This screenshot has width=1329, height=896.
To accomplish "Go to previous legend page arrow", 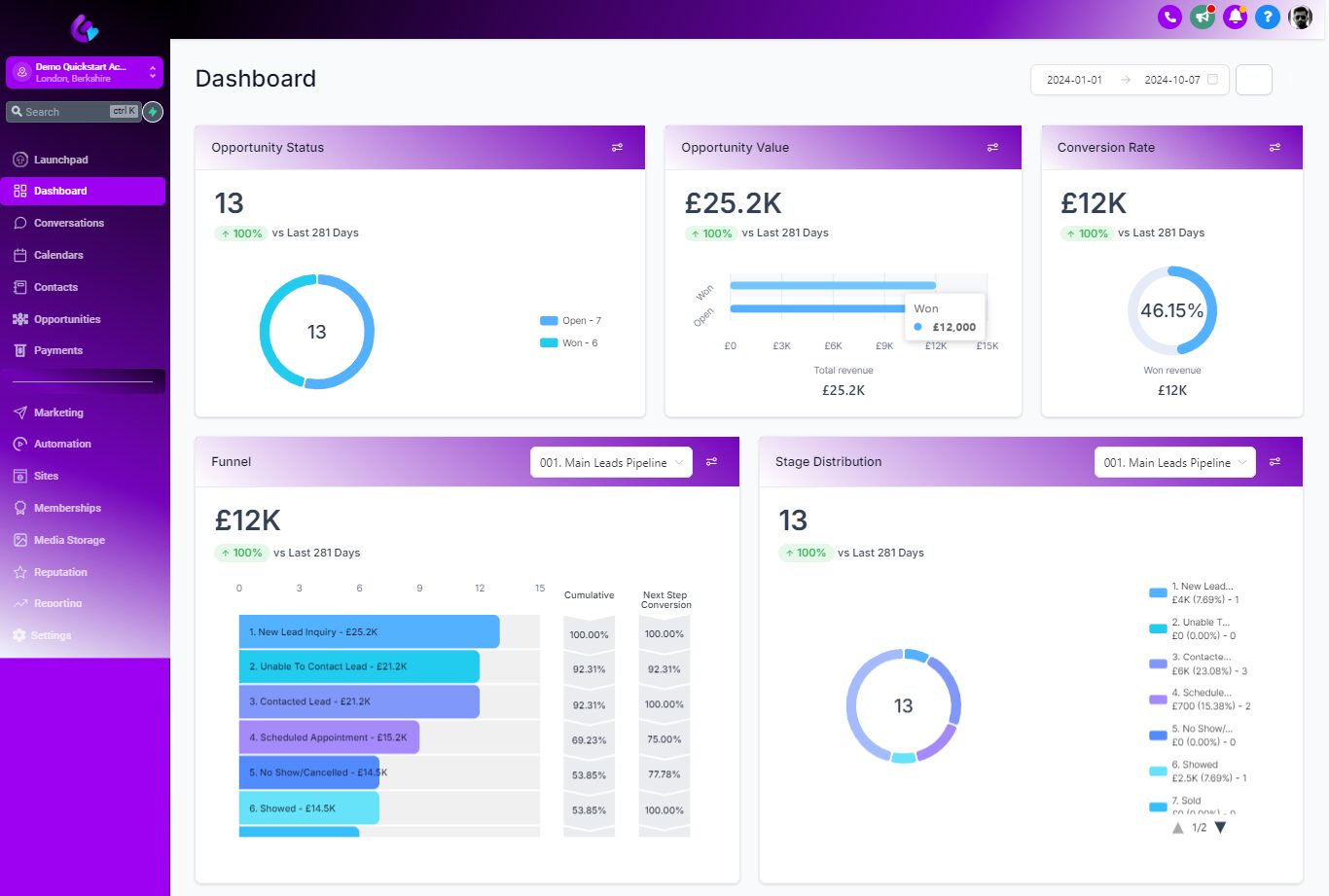I will 1178,828.
